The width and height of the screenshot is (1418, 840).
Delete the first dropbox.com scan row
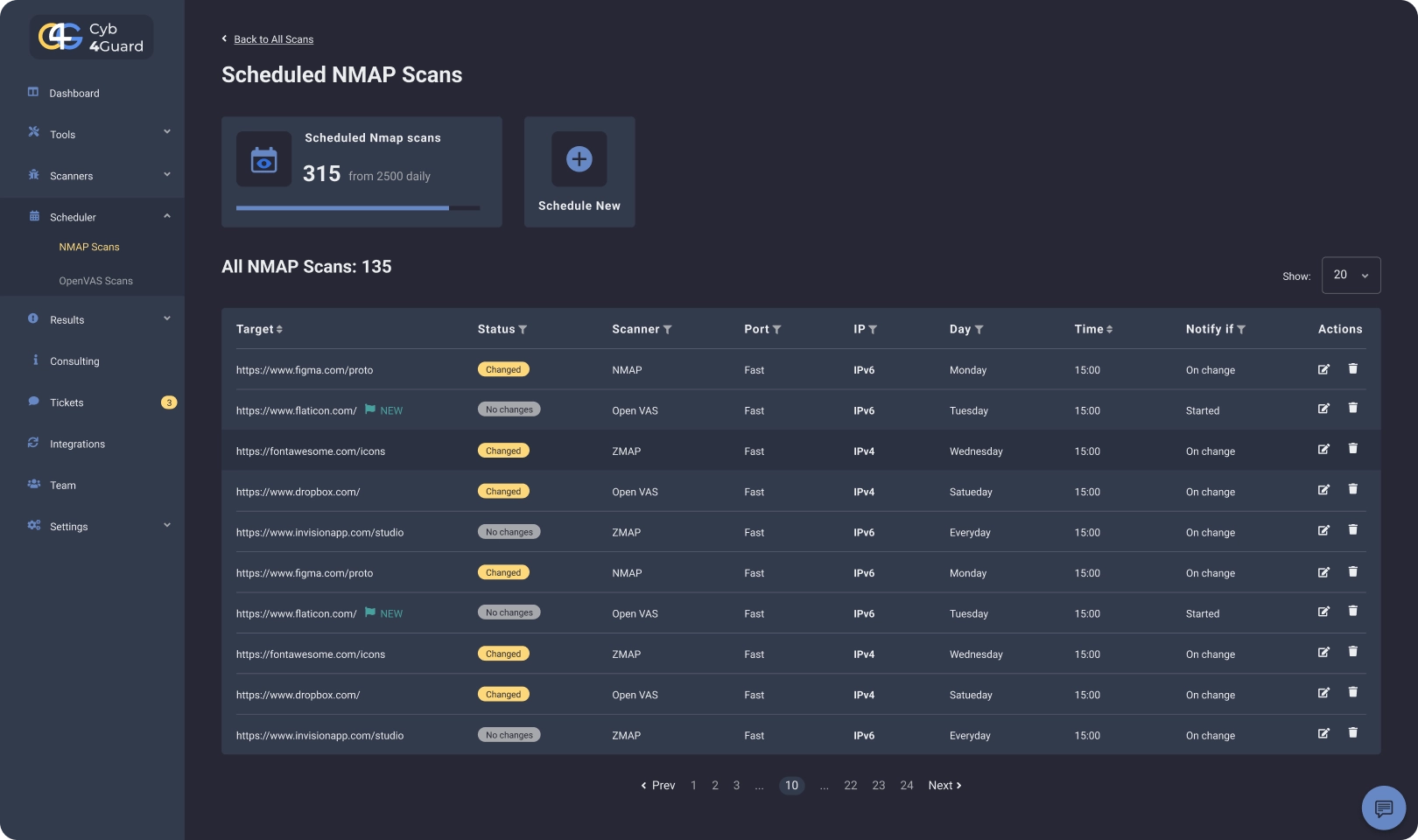[x=1352, y=490]
